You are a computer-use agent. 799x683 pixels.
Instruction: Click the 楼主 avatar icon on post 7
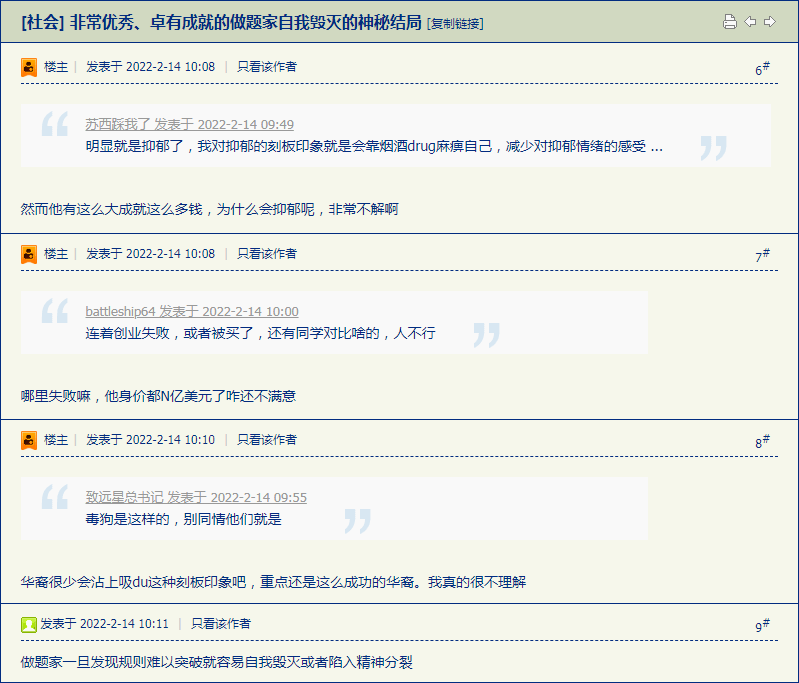[x=29, y=254]
